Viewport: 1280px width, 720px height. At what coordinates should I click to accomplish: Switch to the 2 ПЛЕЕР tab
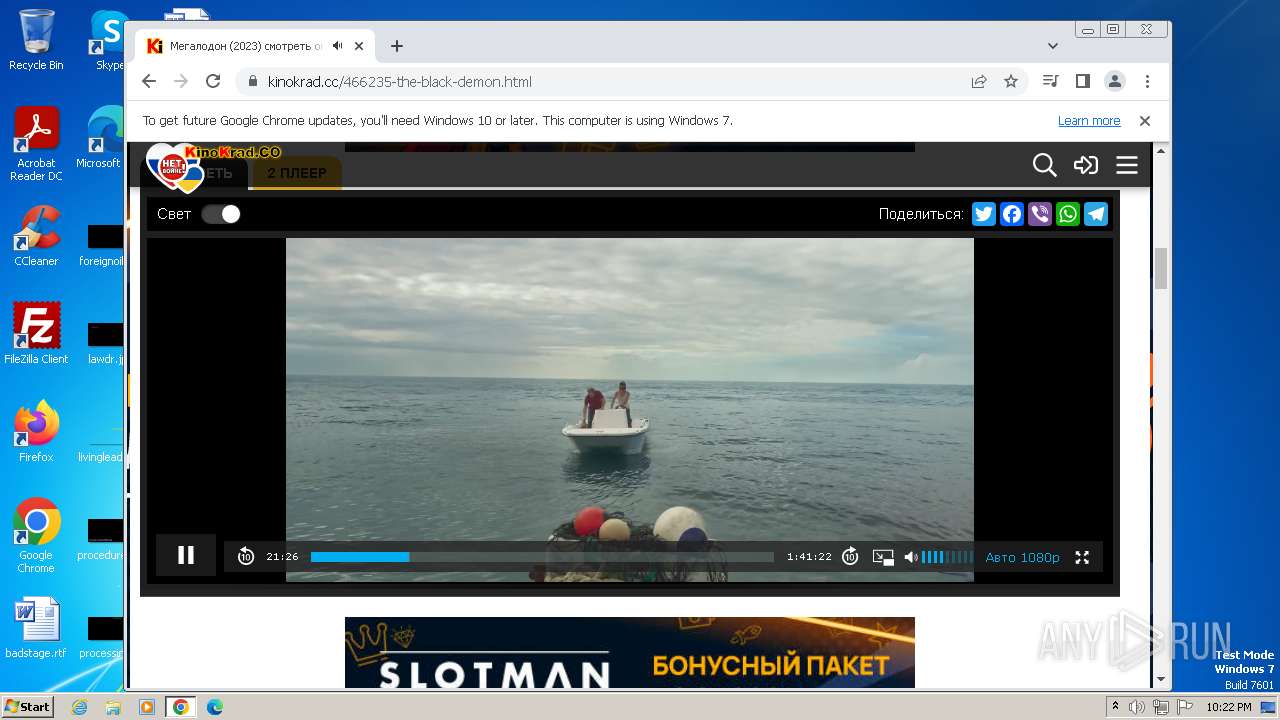tap(296, 173)
